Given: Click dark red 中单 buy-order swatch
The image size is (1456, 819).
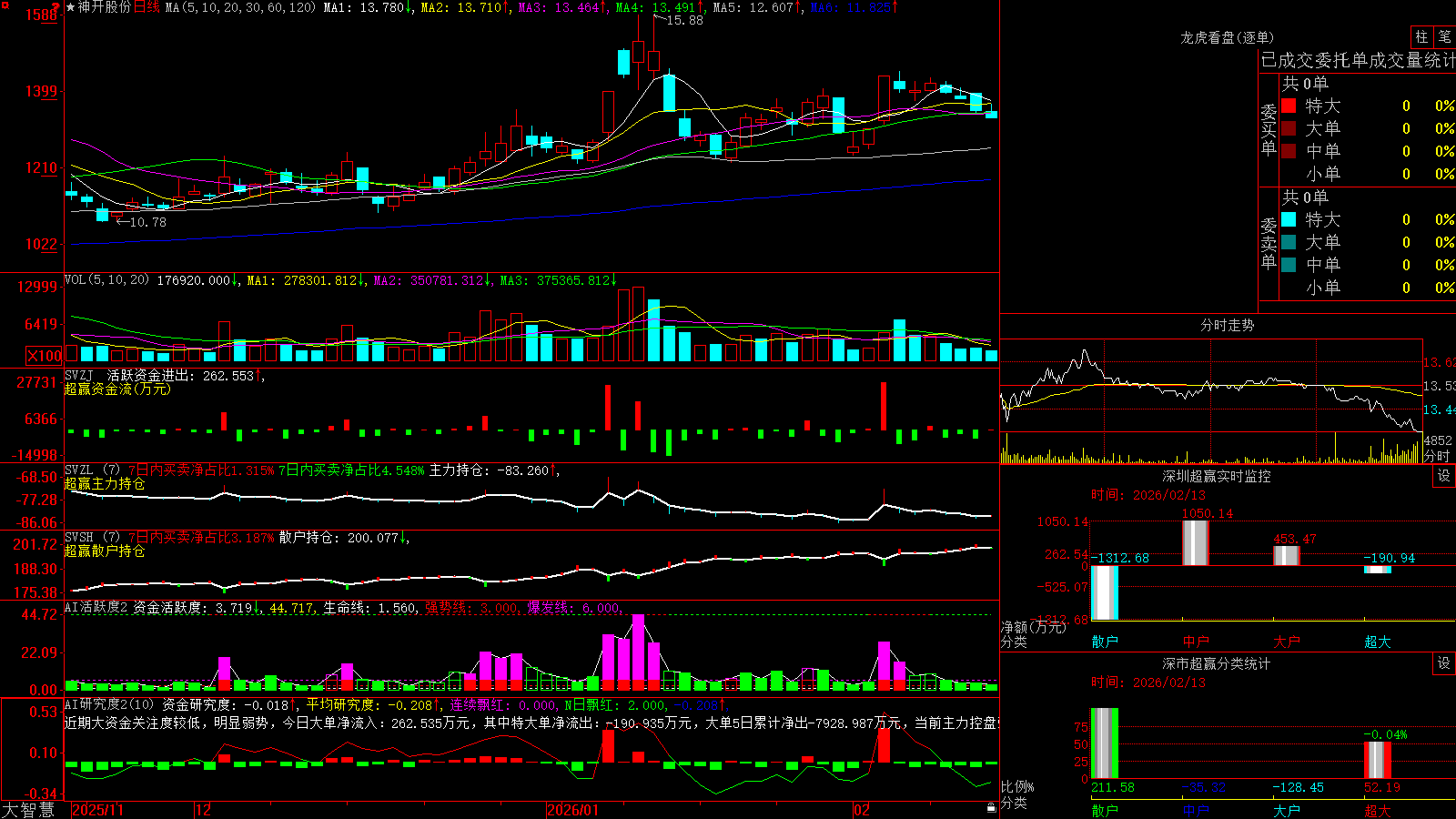Looking at the screenshot, I should (1289, 151).
